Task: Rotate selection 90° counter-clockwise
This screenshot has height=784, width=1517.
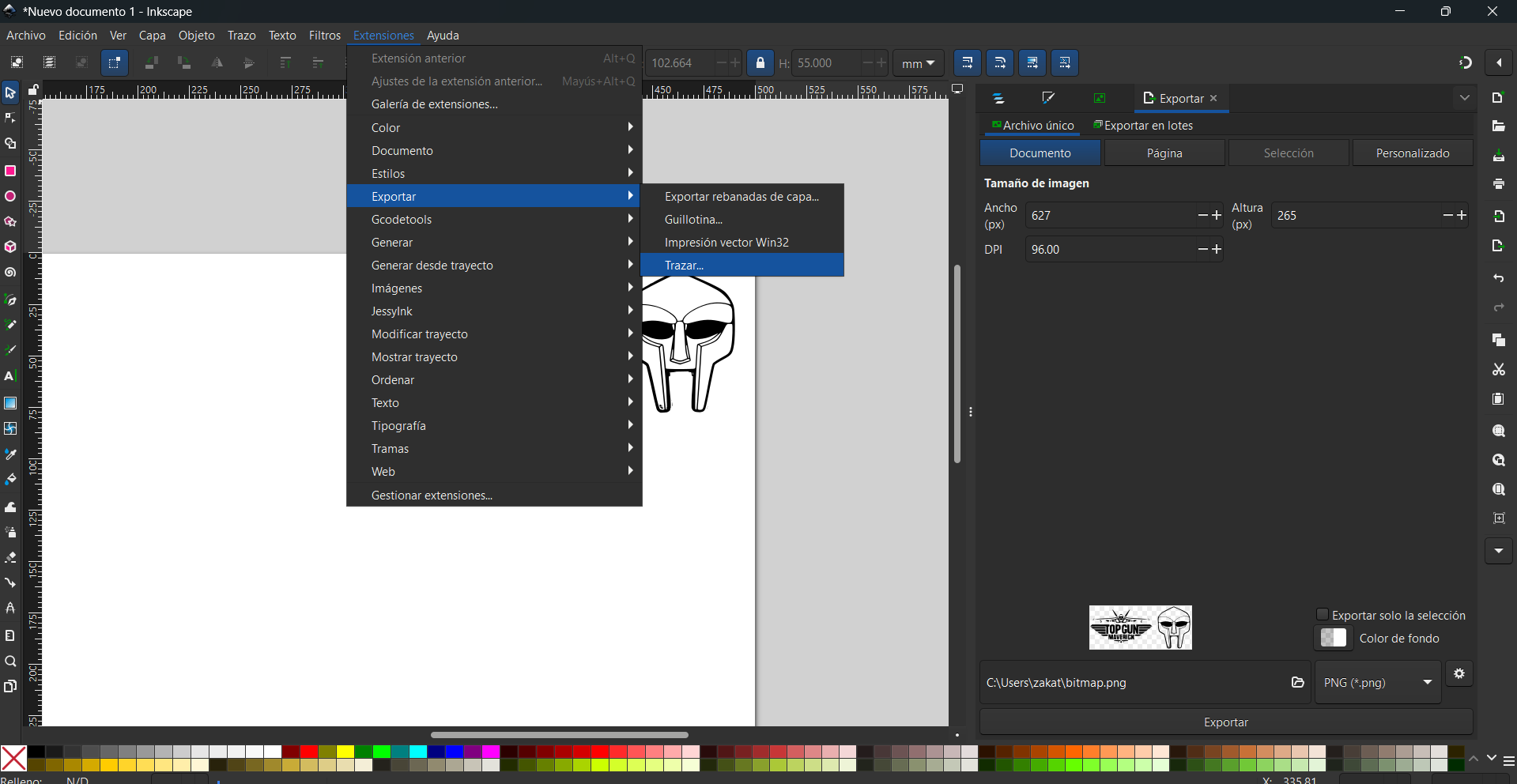Action: [152, 62]
